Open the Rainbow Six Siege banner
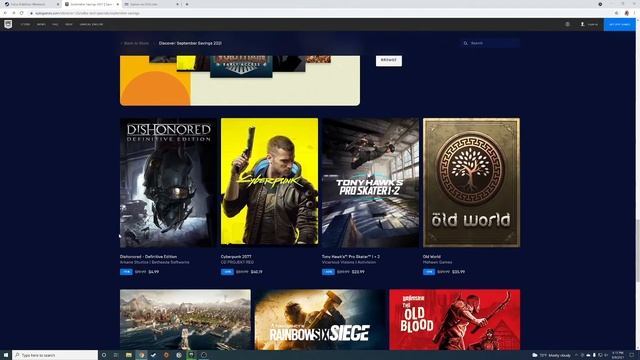Image resolution: width=640 pixels, height=360 pixels. pyautogui.click(x=320, y=320)
